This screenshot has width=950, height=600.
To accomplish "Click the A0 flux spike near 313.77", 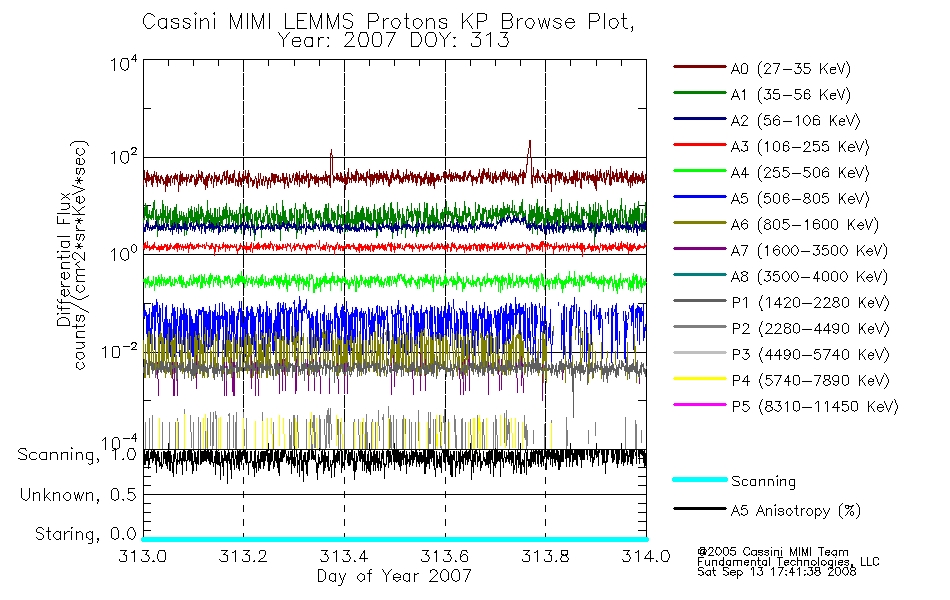I will (530, 159).
